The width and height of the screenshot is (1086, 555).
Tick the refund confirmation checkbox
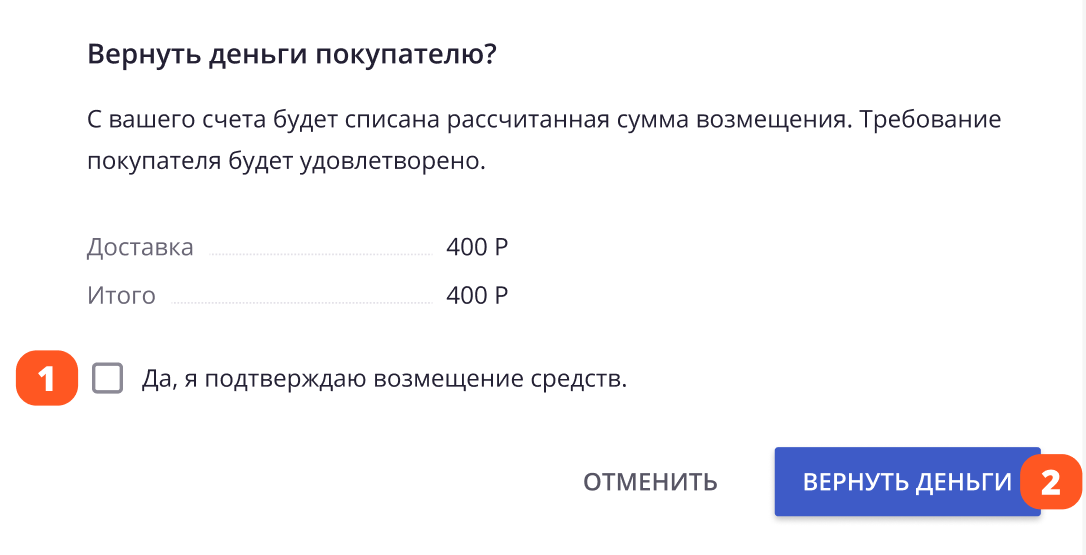(107, 379)
